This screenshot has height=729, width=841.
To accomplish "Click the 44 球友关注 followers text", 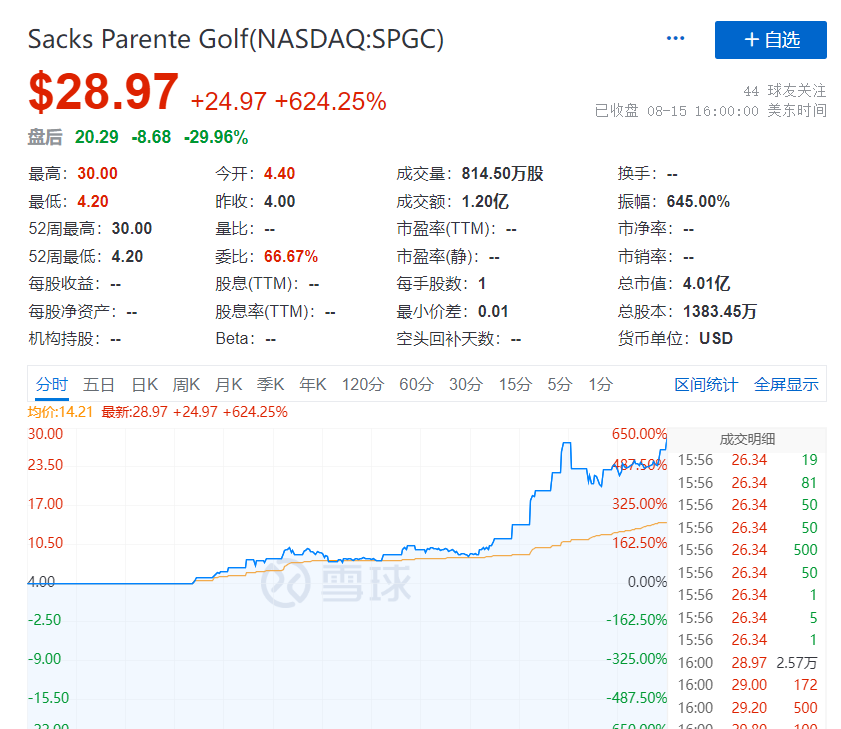I will [x=785, y=91].
